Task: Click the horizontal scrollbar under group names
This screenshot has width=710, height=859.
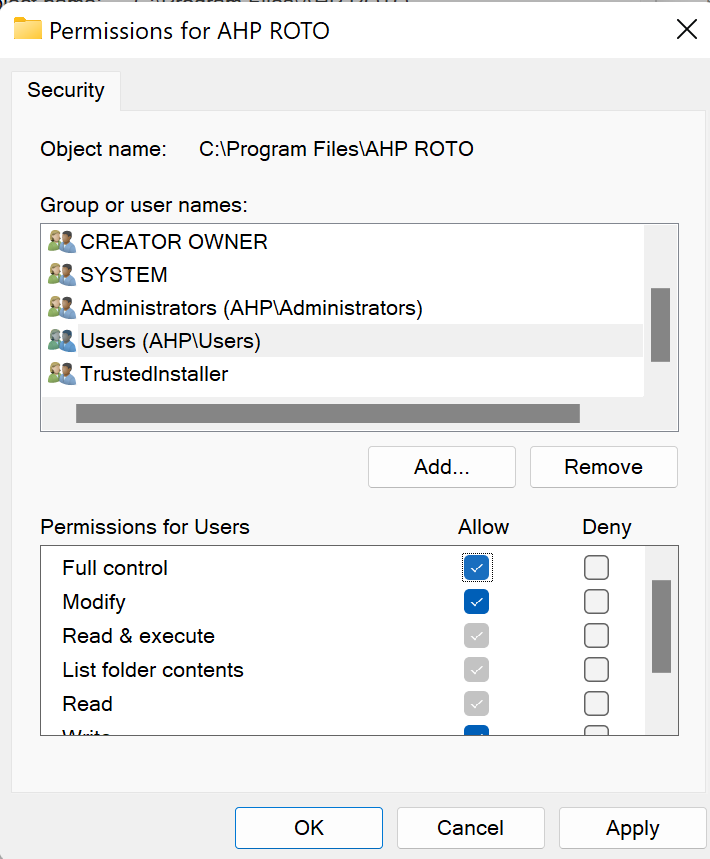Action: [328, 414]
